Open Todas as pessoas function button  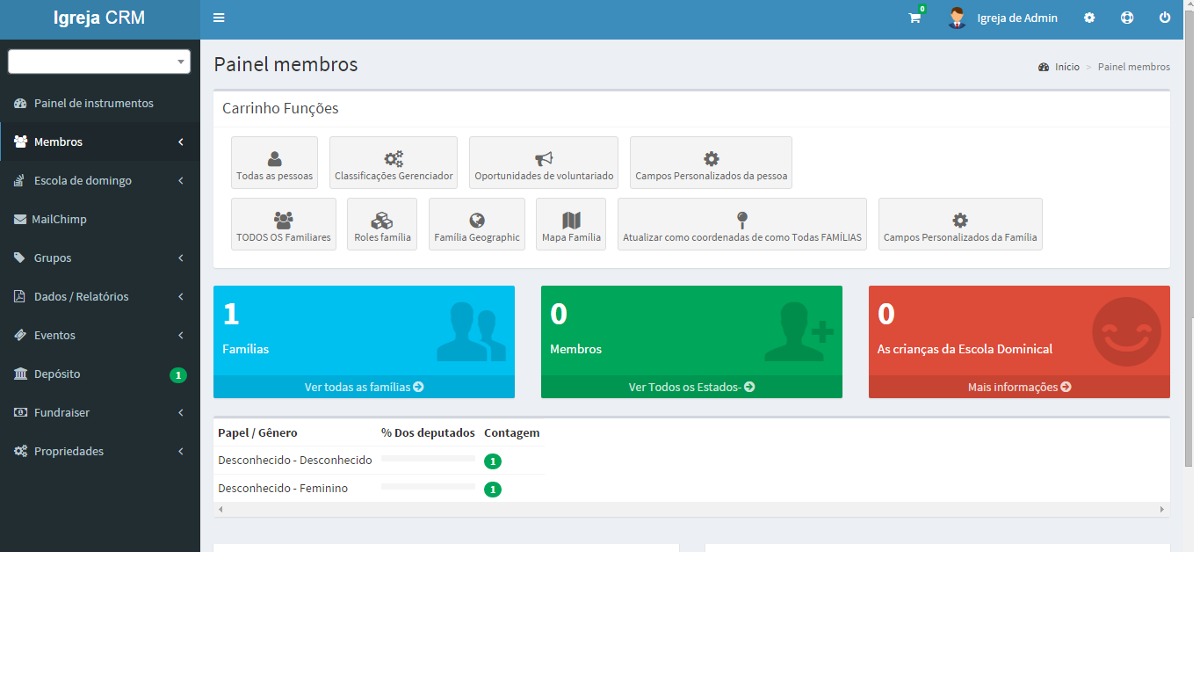(274, 163)
